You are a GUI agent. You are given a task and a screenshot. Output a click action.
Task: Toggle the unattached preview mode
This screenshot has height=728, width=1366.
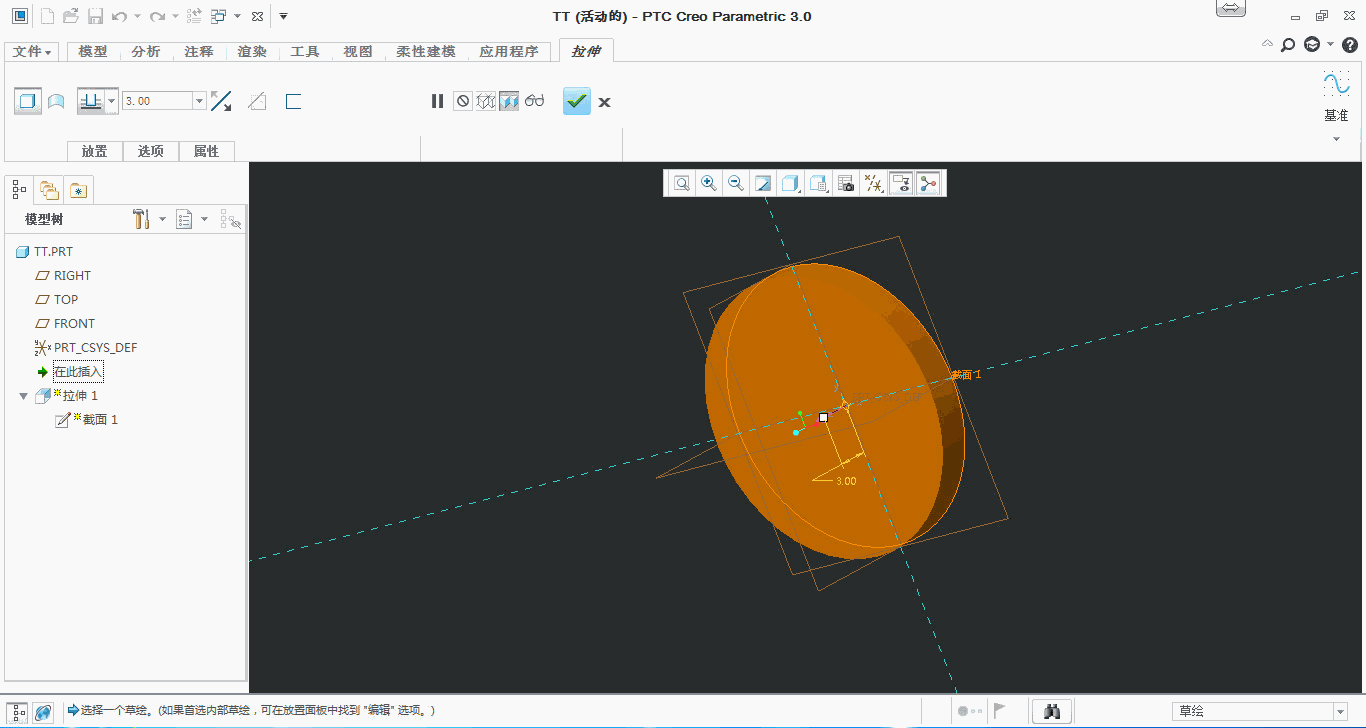pyautogui.click(x=486, y=101)
